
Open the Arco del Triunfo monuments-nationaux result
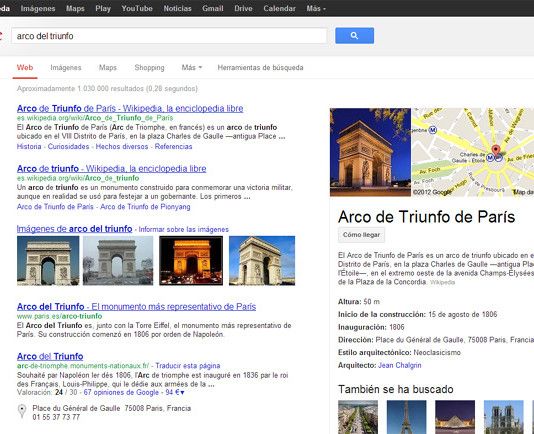click(50, 356)
